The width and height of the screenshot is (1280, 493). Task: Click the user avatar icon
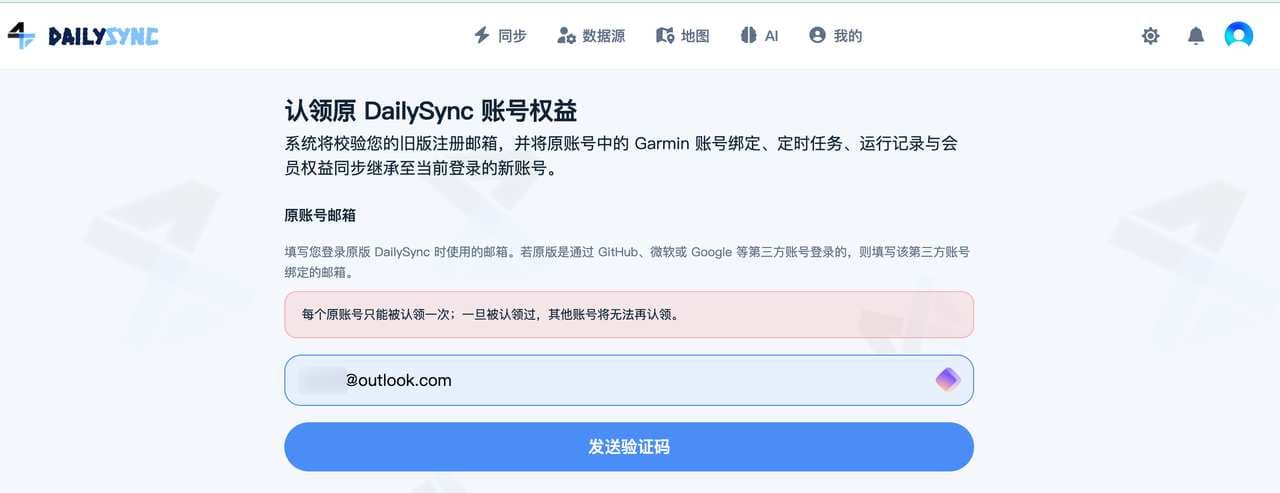point(1239,36)
